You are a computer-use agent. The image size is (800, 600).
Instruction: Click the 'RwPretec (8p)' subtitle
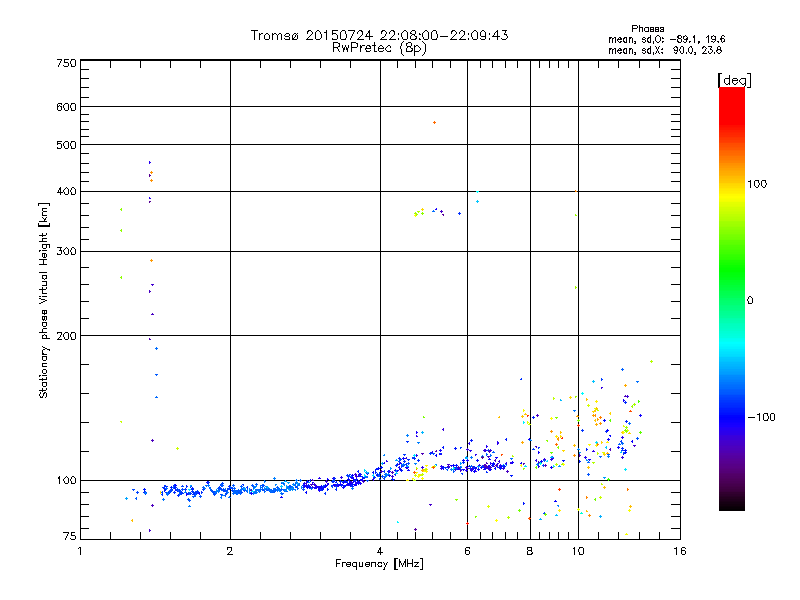[x=379, y=48]
